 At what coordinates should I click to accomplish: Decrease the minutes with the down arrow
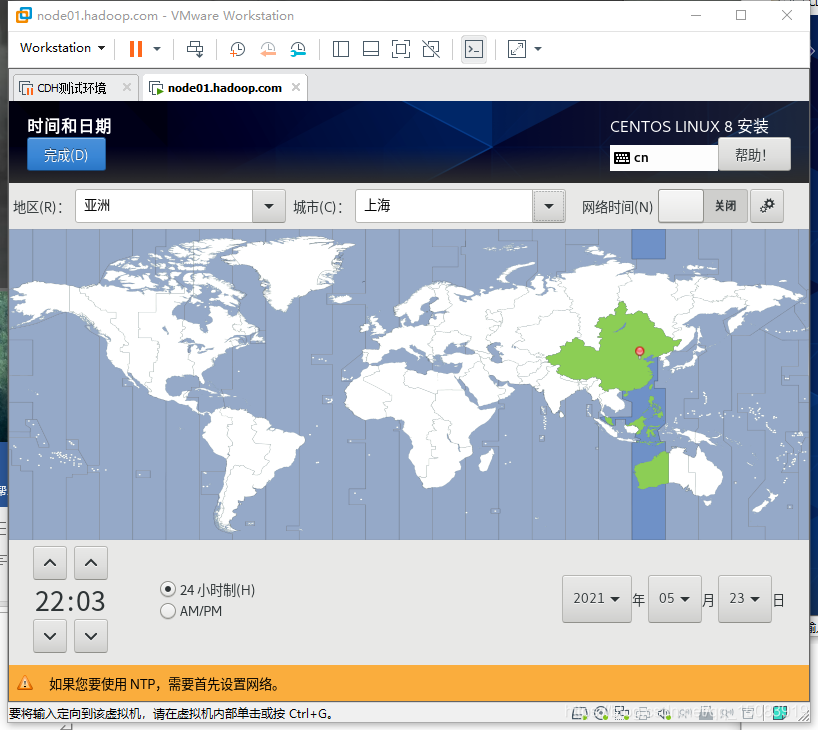coord(91,636)
